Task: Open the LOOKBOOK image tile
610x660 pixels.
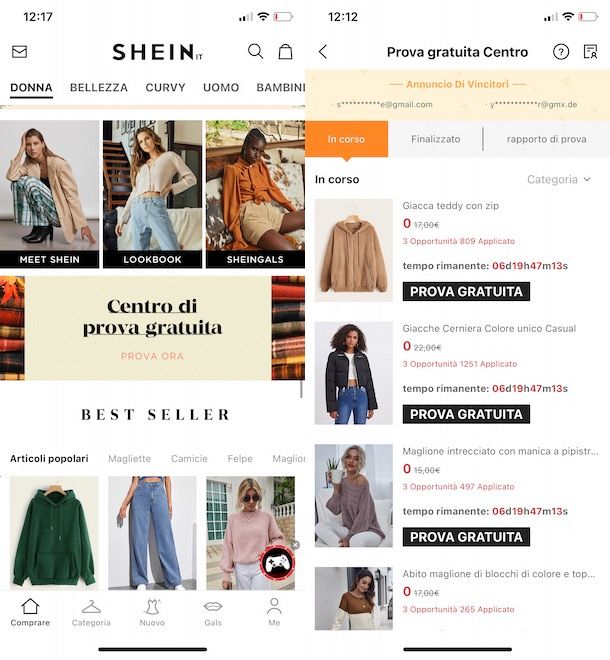Action: [152, 194]
